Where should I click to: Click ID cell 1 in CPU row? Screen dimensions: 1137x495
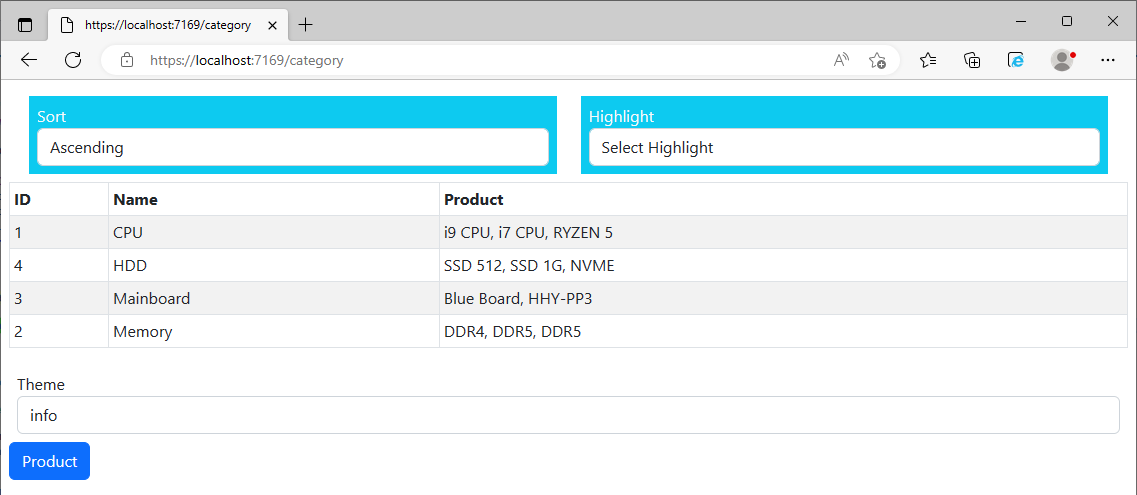[x=59, y=233]
